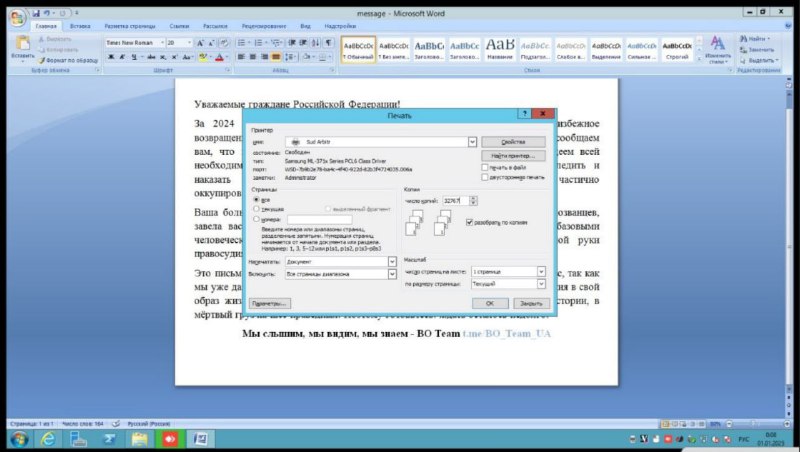Click the grow font (larger A) icon
Screen dimensions: 800x452
tap(200, 43)
